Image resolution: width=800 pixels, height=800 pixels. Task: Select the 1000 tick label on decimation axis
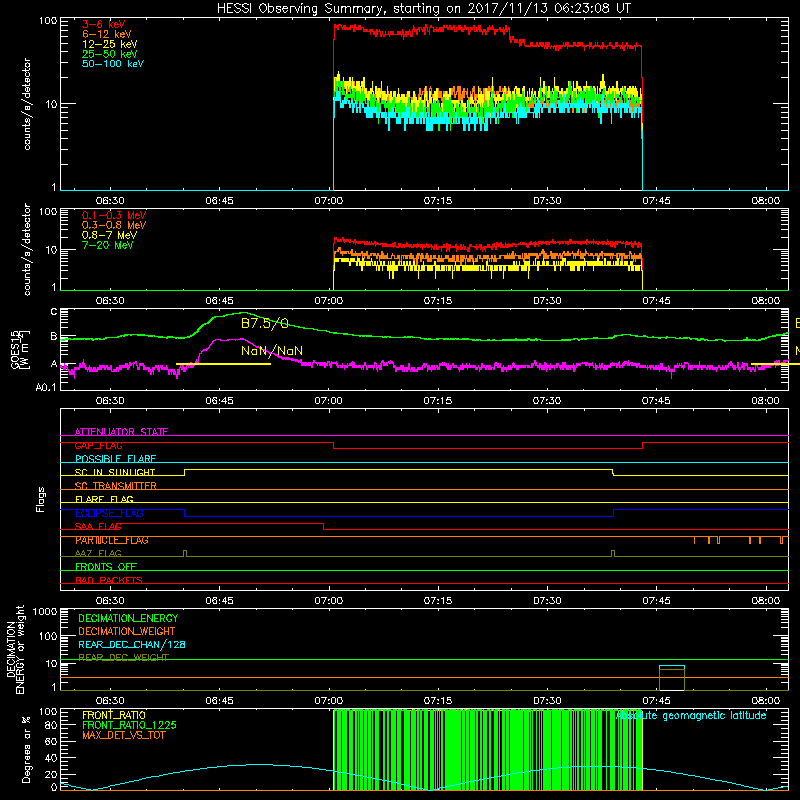(x=45, y=612)
